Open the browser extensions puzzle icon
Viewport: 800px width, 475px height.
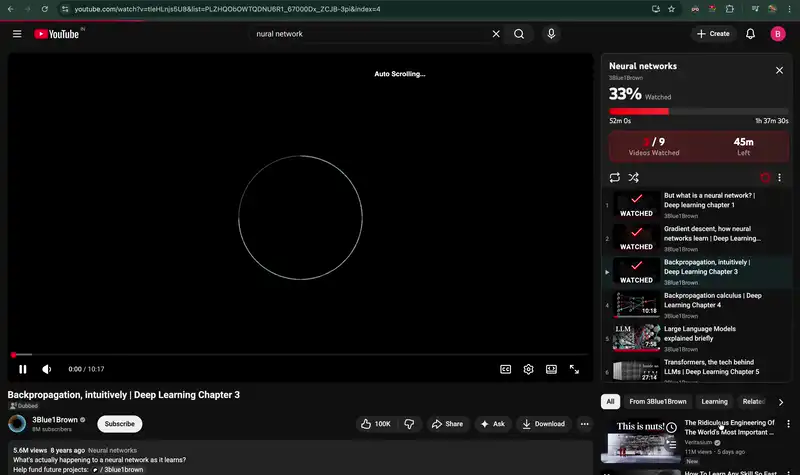point(730,9)
